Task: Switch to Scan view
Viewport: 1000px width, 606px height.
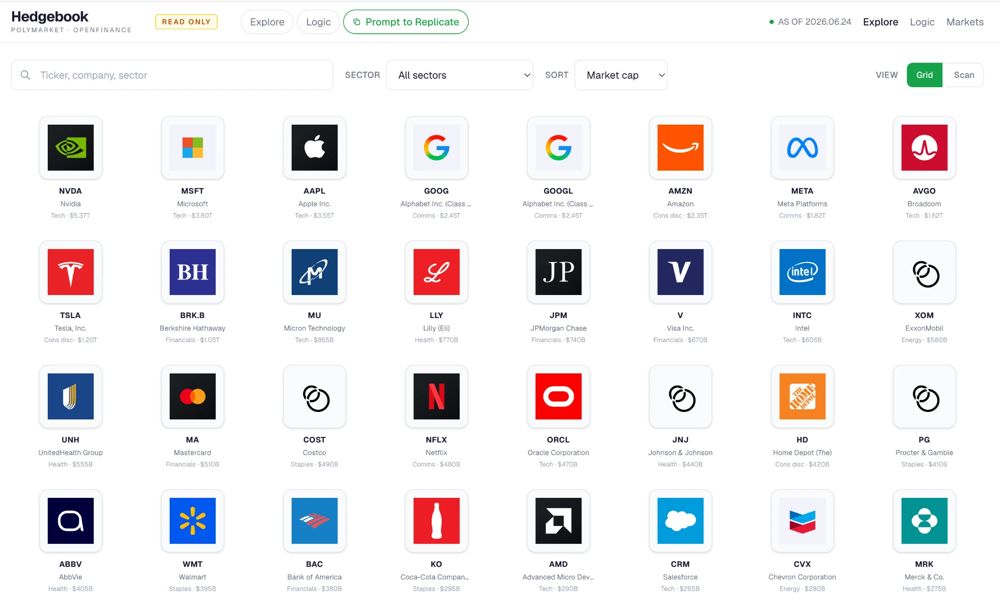Action: 964,75
